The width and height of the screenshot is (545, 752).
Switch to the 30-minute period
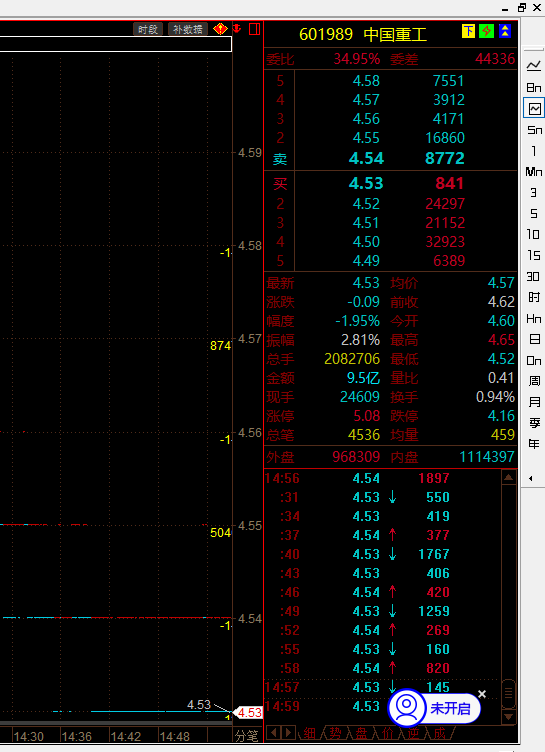[534, 276]
